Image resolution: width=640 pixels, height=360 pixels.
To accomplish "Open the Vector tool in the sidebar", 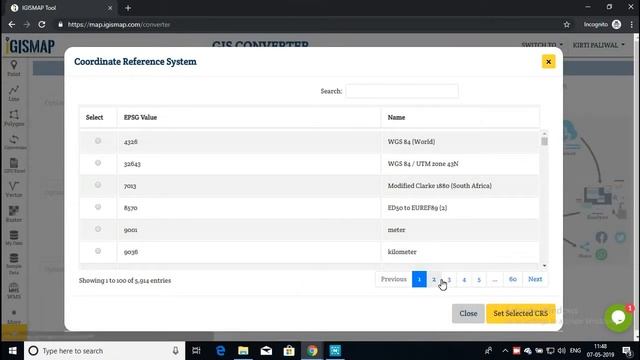I will point(14,189).
